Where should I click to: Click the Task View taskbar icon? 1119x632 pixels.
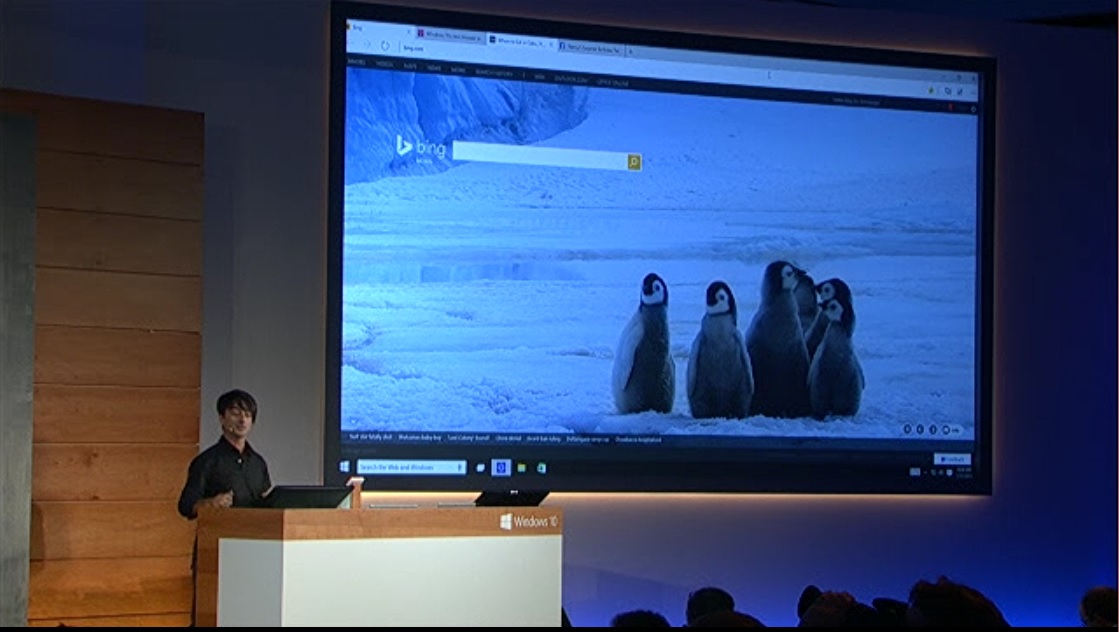[x=481, y=467]
